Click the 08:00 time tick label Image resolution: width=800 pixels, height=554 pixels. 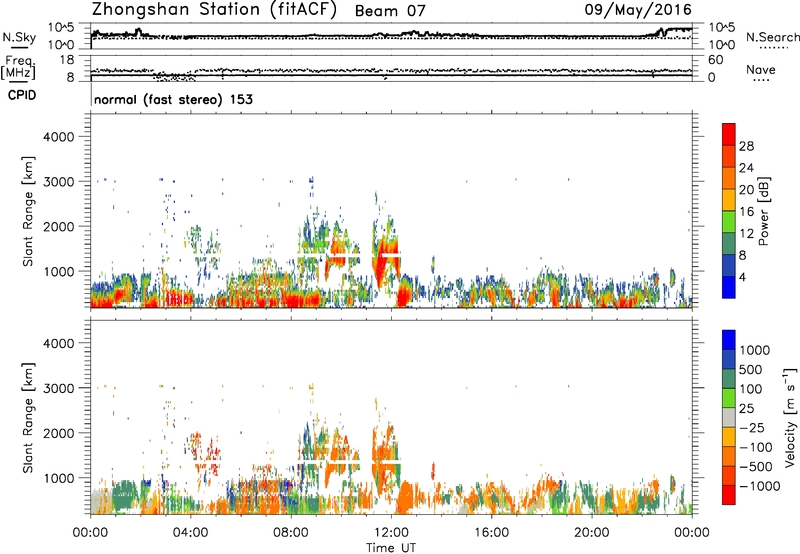point(291,533)
